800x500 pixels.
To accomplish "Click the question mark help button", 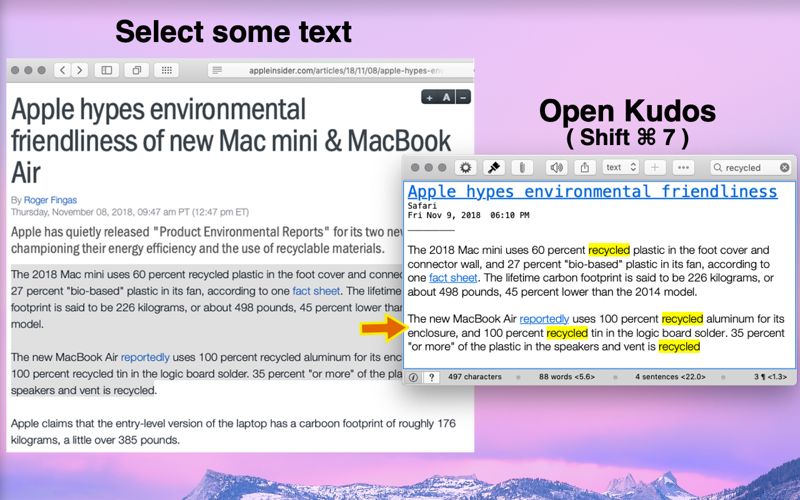I will 432,378.
